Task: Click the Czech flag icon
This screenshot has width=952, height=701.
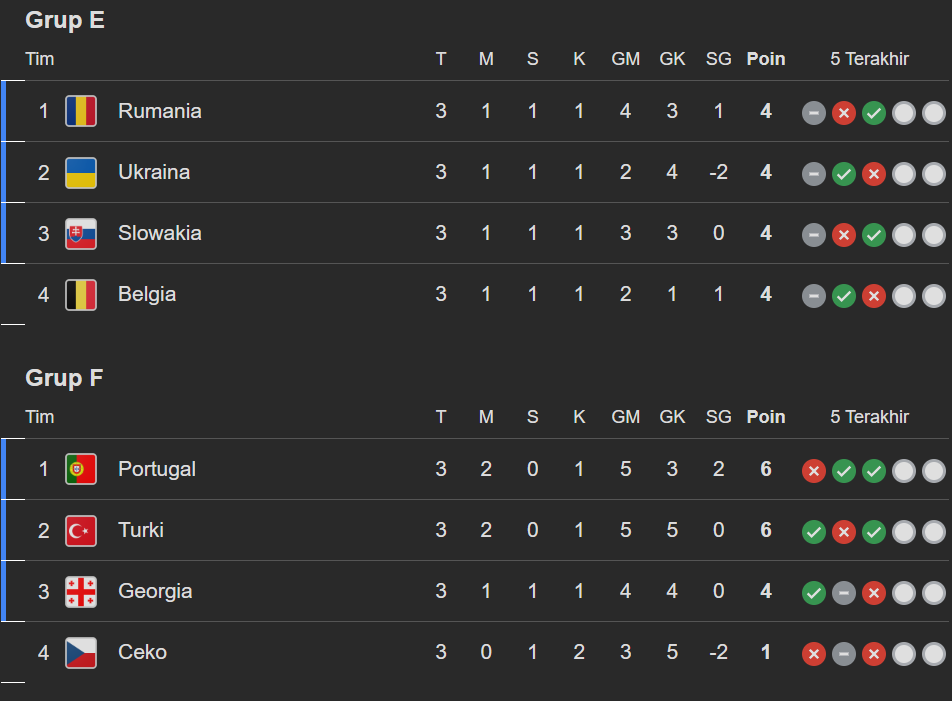Action: click(81, 652)
